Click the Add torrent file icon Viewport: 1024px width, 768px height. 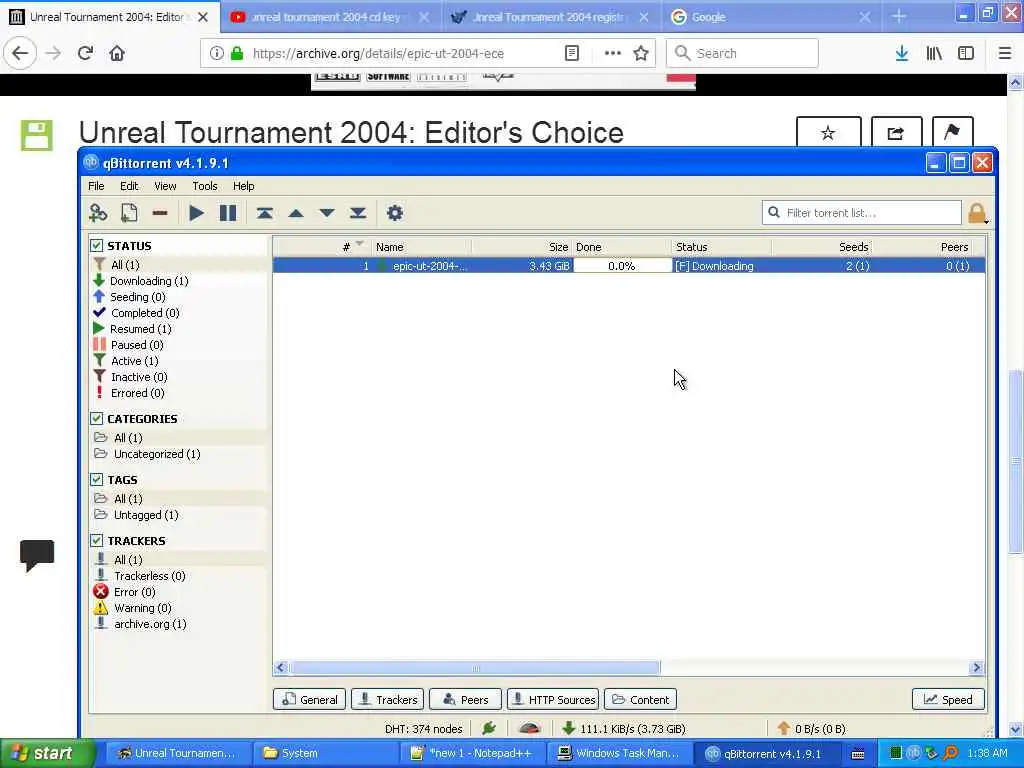pyautogui.click(x=129, y=213)
